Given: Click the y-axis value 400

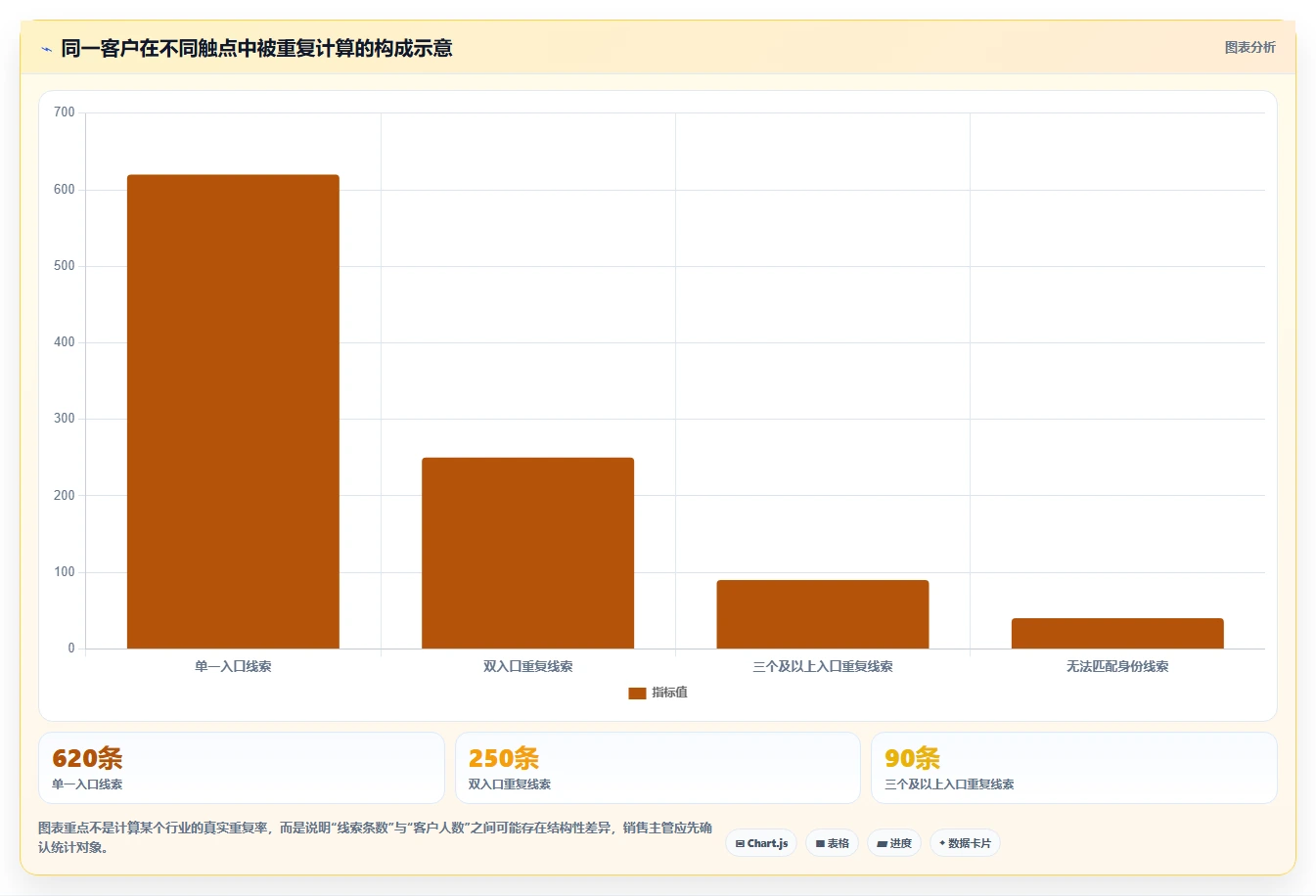Looking at the screenshot, I should [x=65, y=342].
